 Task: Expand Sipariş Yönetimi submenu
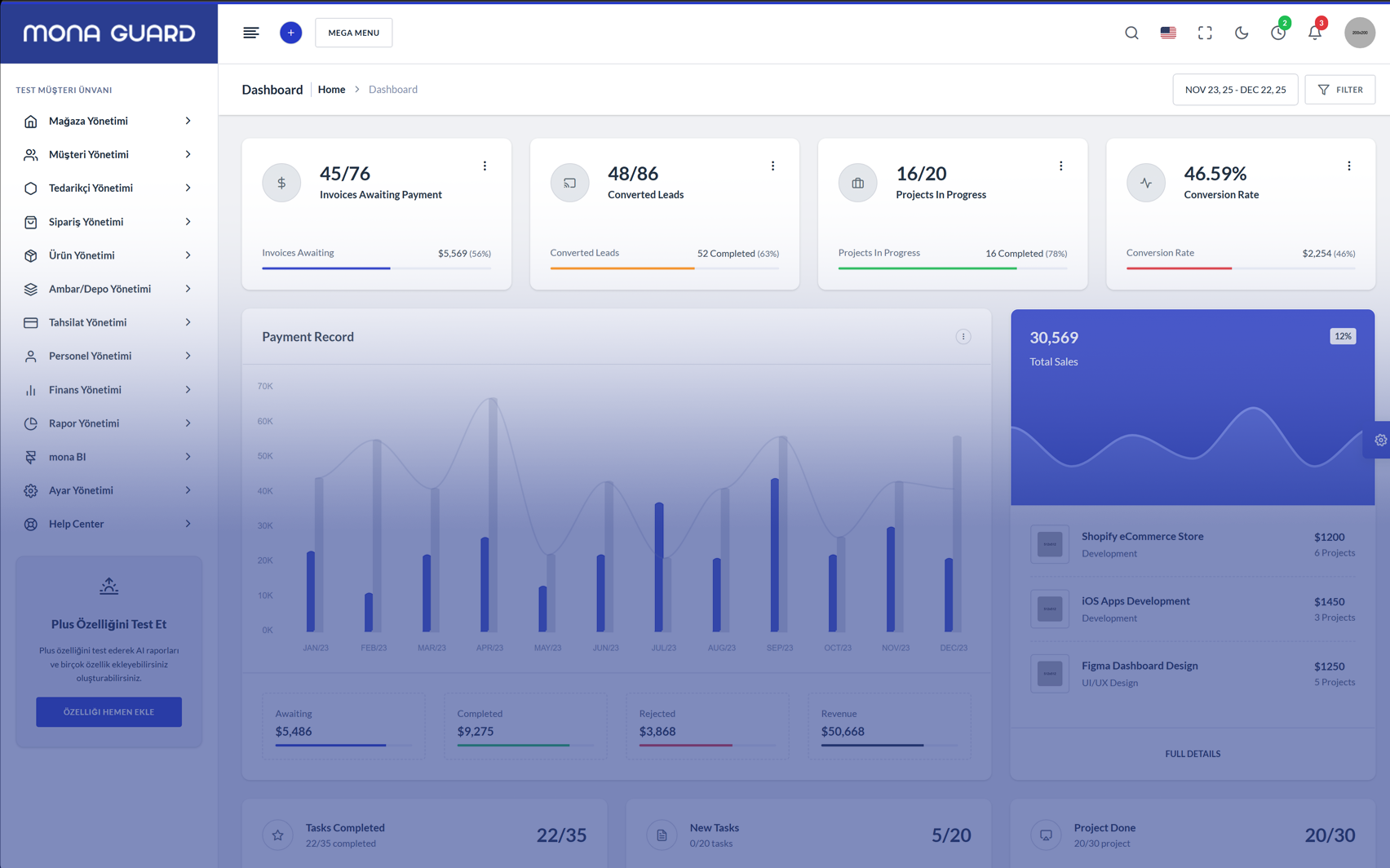(x=108, y=222)
